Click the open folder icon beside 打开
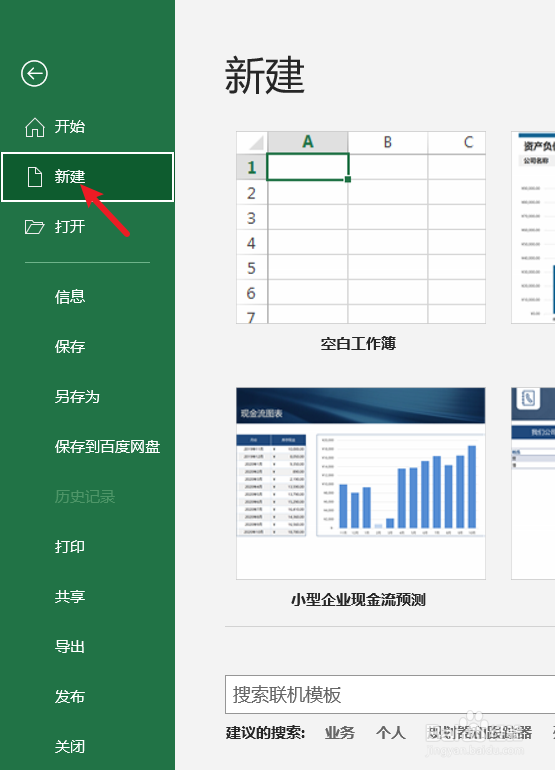This screenshot has width=555, height=770. (x=34, y=227)
